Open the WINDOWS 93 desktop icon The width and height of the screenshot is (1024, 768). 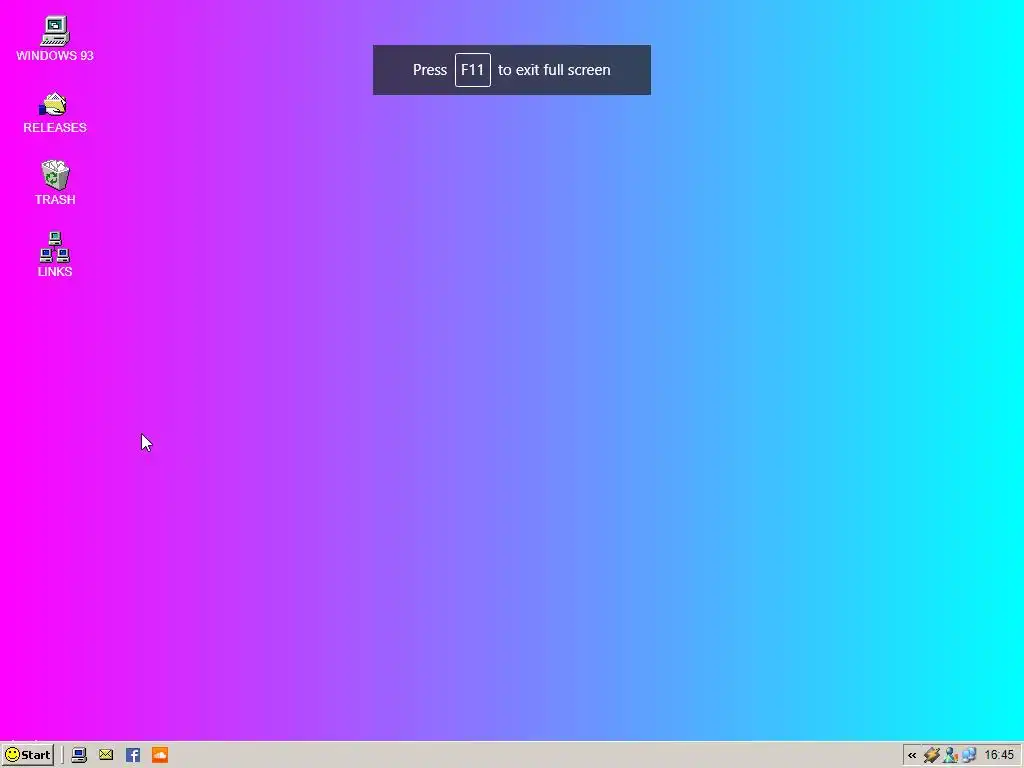click(x=55, y=39)
